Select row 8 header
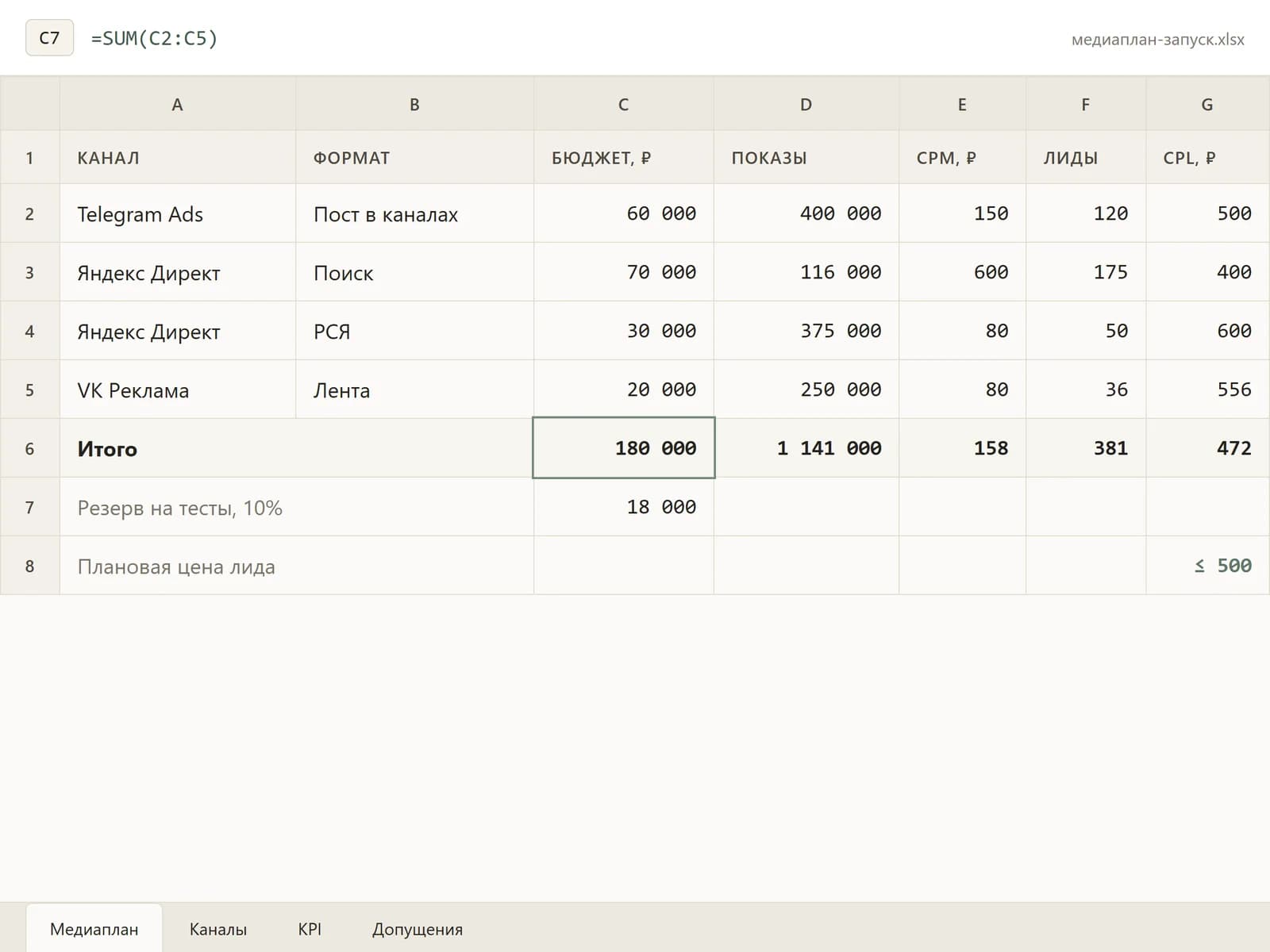 point(29,566)
